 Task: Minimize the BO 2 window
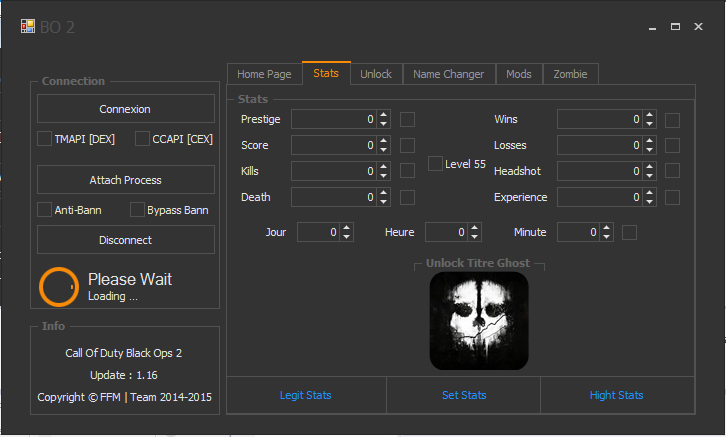(x=652, y=27)
